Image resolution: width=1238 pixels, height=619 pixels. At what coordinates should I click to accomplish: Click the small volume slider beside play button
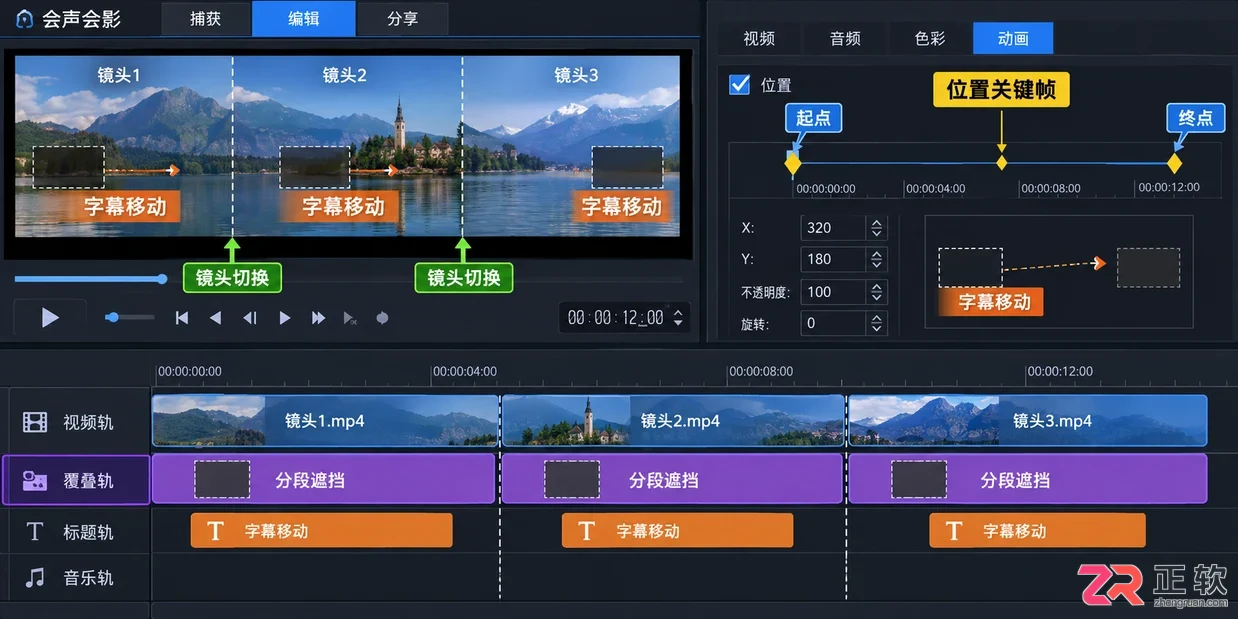pos(130,318)
